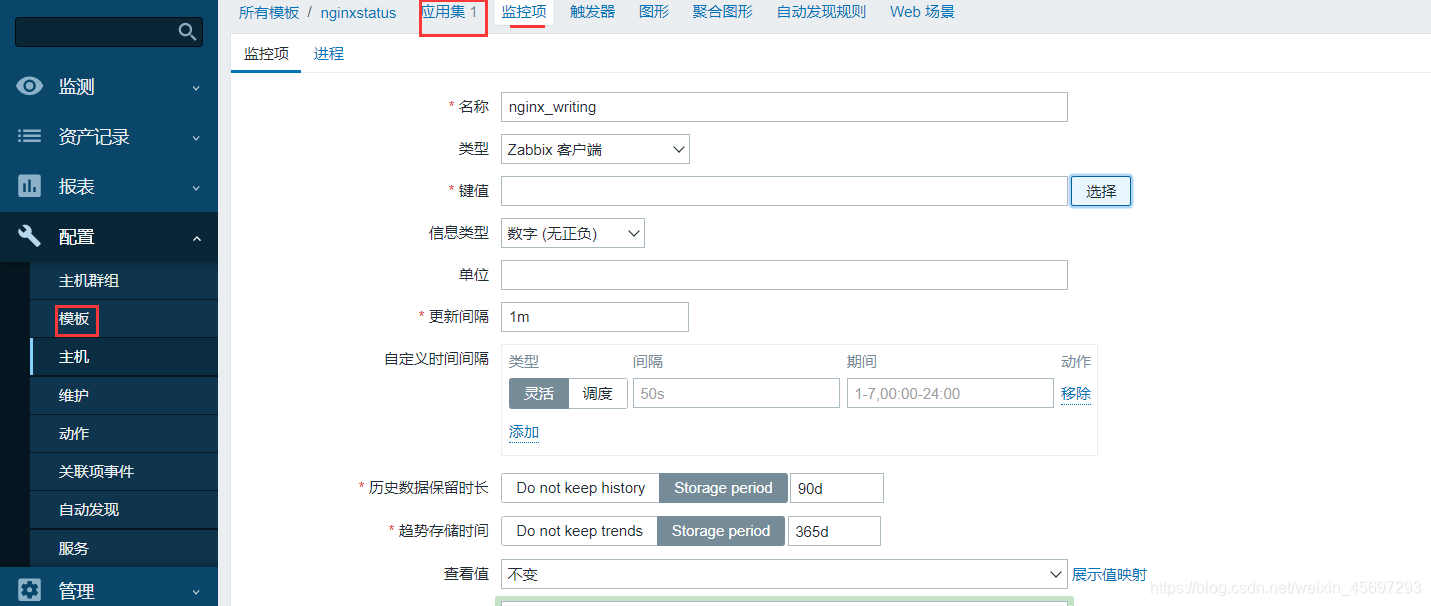
Task: Click the wrench icon beside 配置
Action: (x=30, y=236)
